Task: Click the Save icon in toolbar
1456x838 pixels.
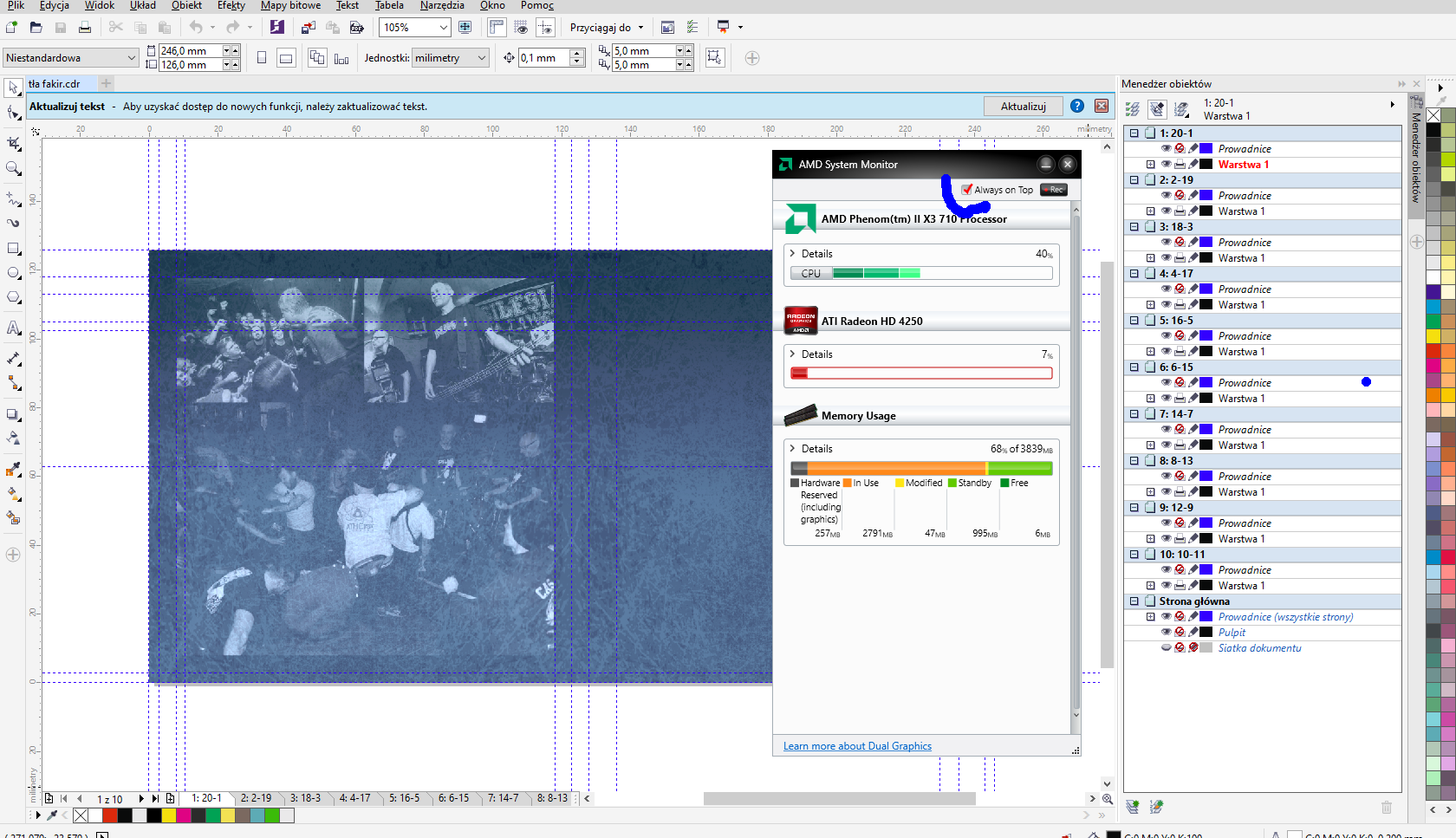Action: [x=61, y=28]
